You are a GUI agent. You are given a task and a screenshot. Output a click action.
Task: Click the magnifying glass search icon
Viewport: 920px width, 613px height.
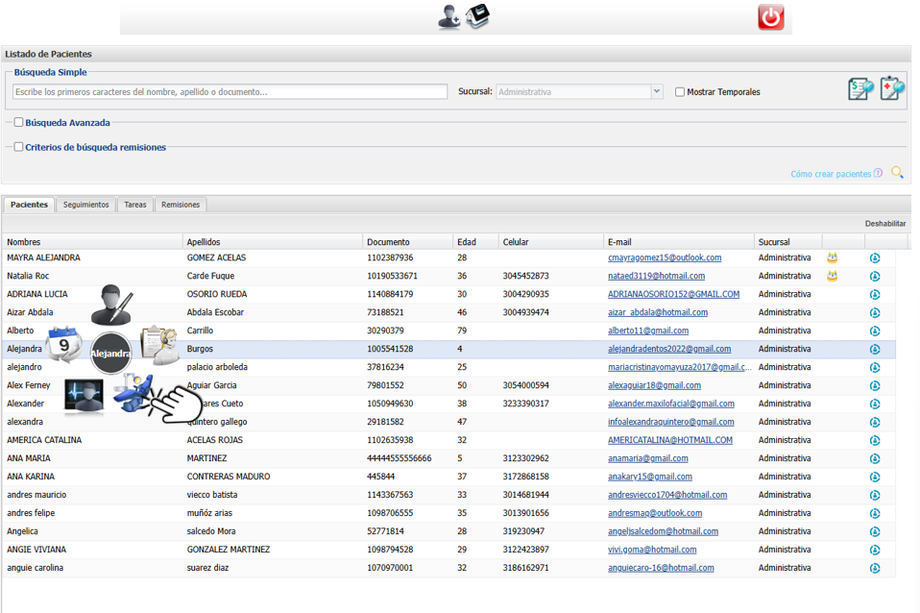coord(897,172)
